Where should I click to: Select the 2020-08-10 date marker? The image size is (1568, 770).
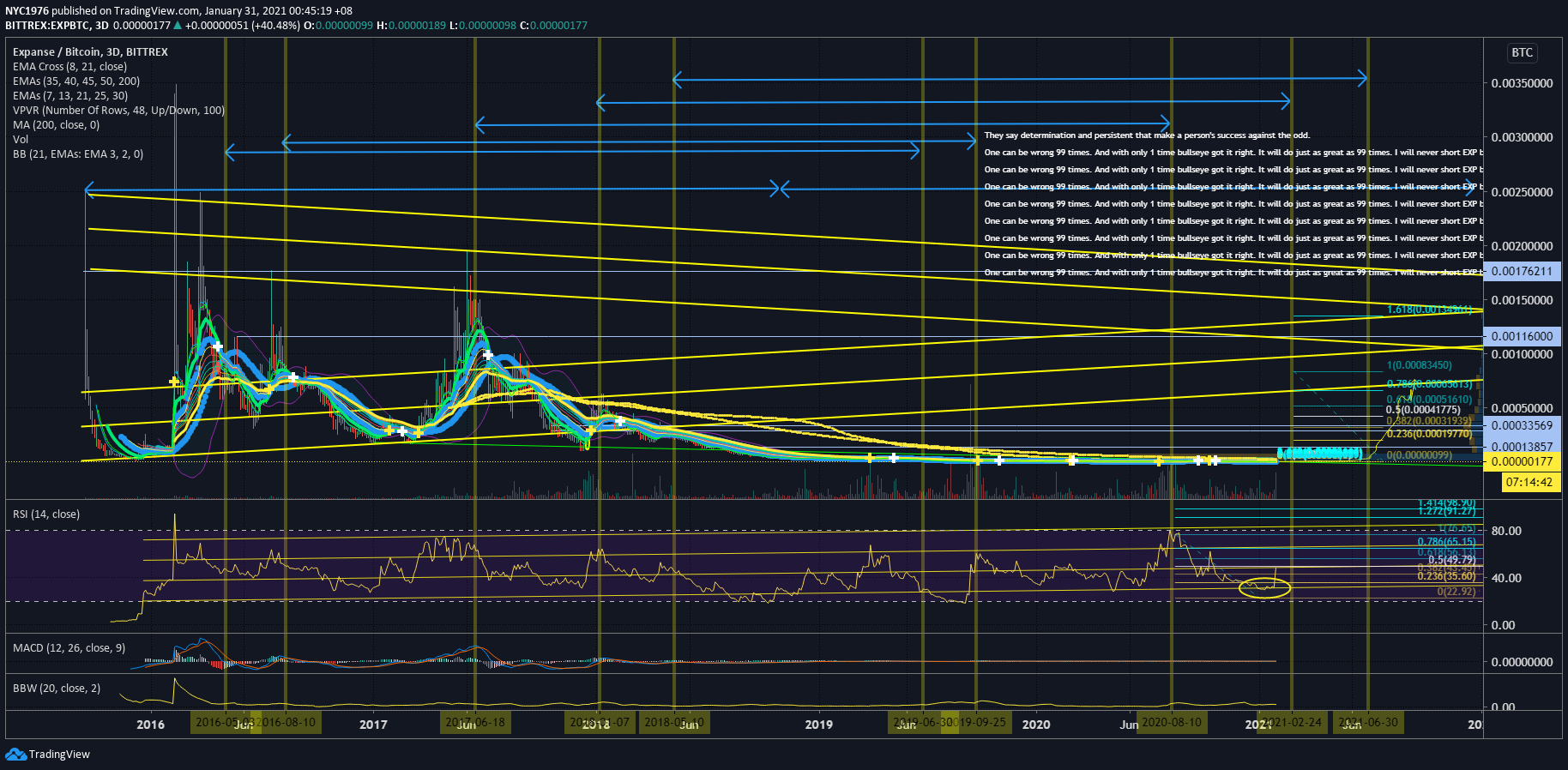click(x=1172, y=723)
